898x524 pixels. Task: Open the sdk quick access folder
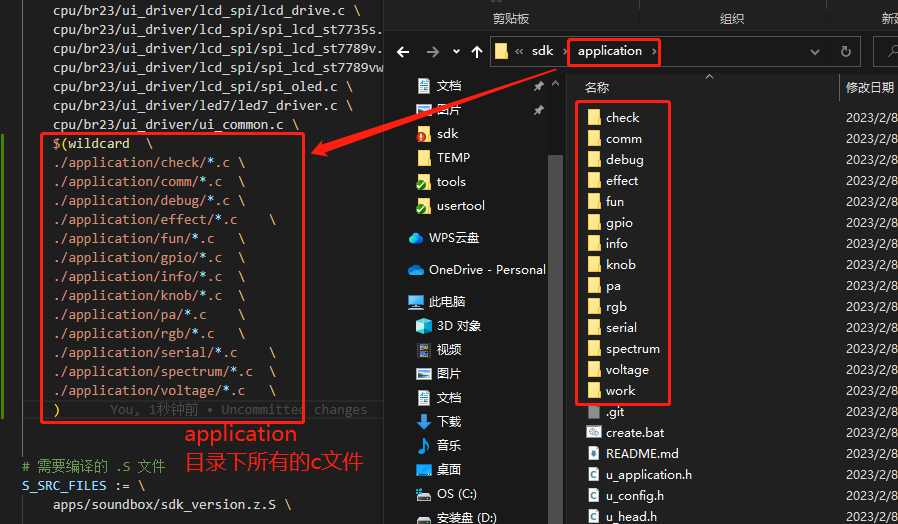pyautogui.click(x=438, y=134)
